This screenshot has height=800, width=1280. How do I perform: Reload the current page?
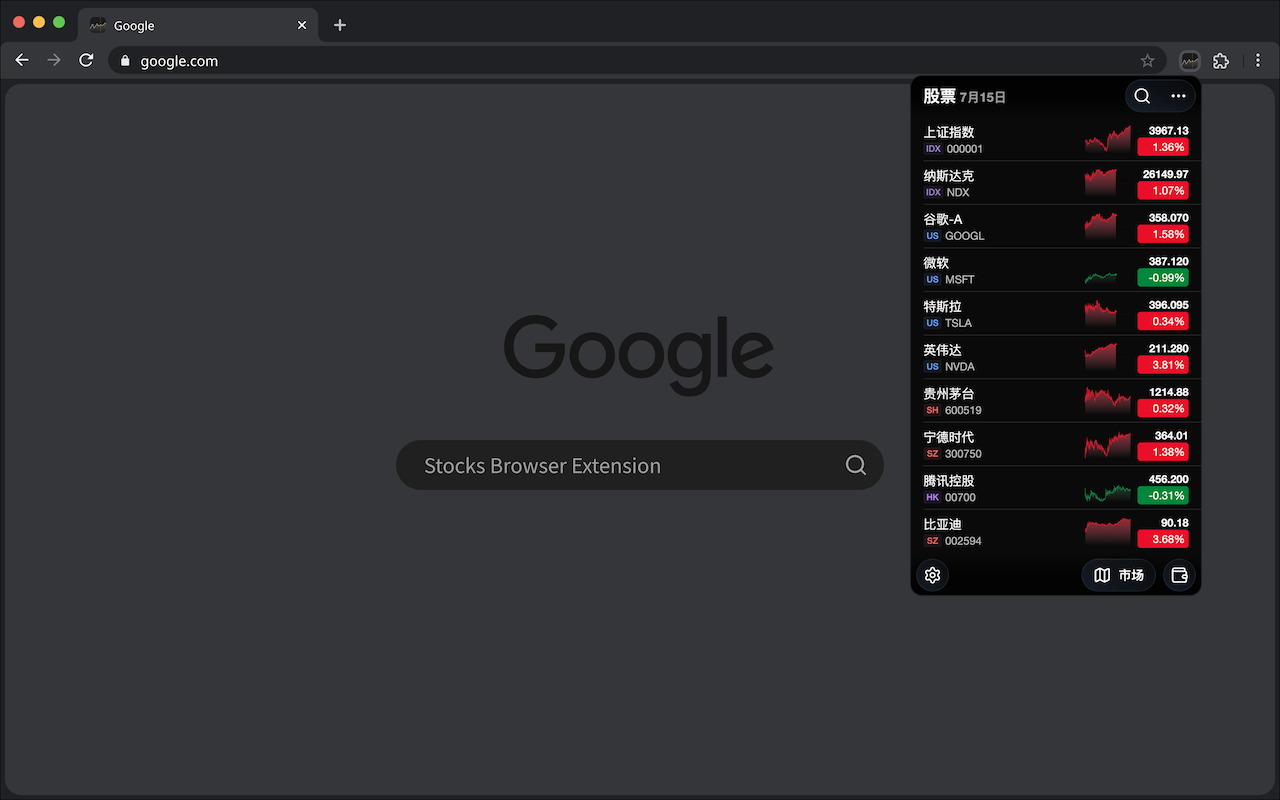(86, 60)
